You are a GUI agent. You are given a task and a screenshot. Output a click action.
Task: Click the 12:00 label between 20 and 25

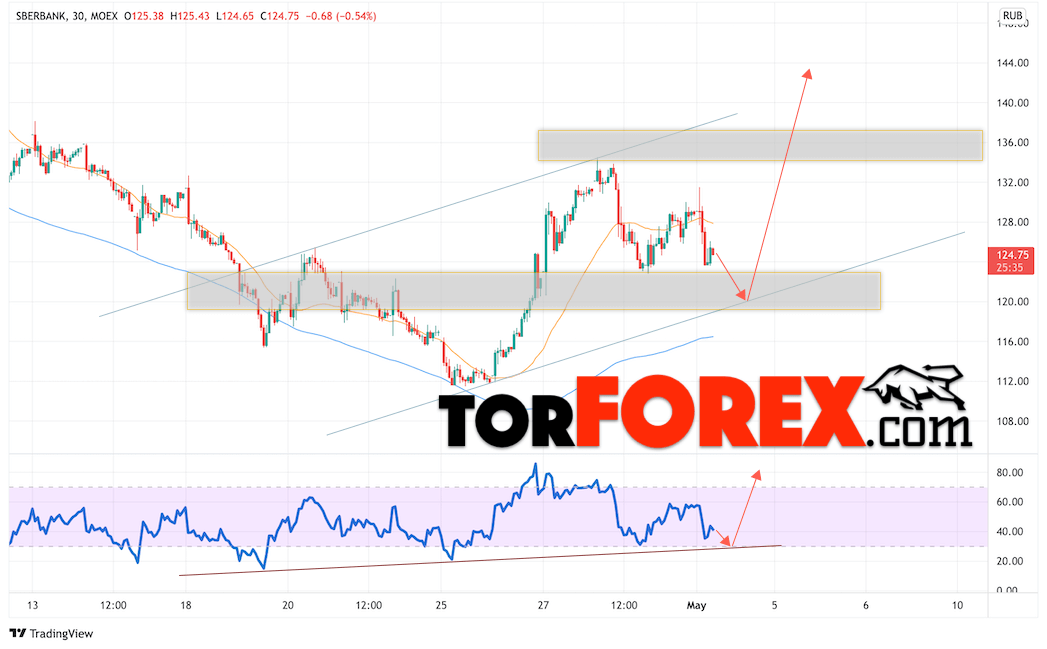(x=369, y=606)
